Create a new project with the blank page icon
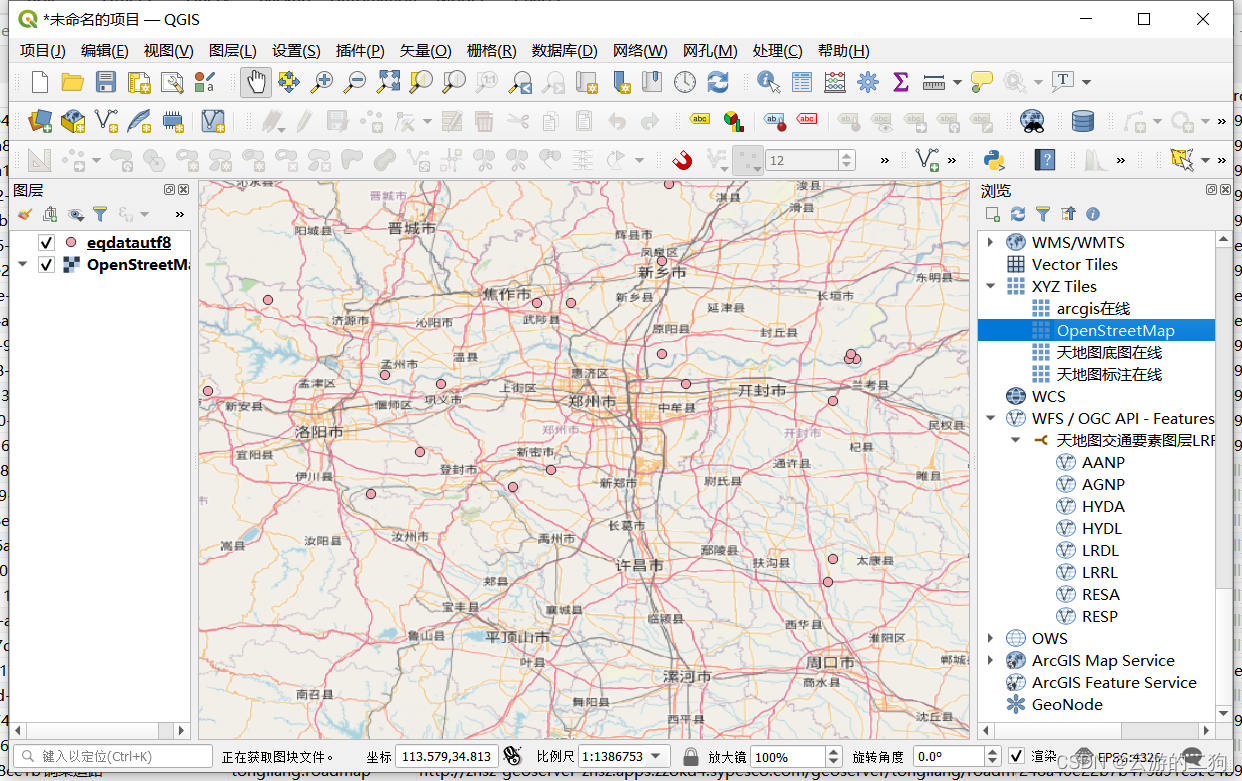The height and width of the screenshot is (781, 1242). point(39,82)
